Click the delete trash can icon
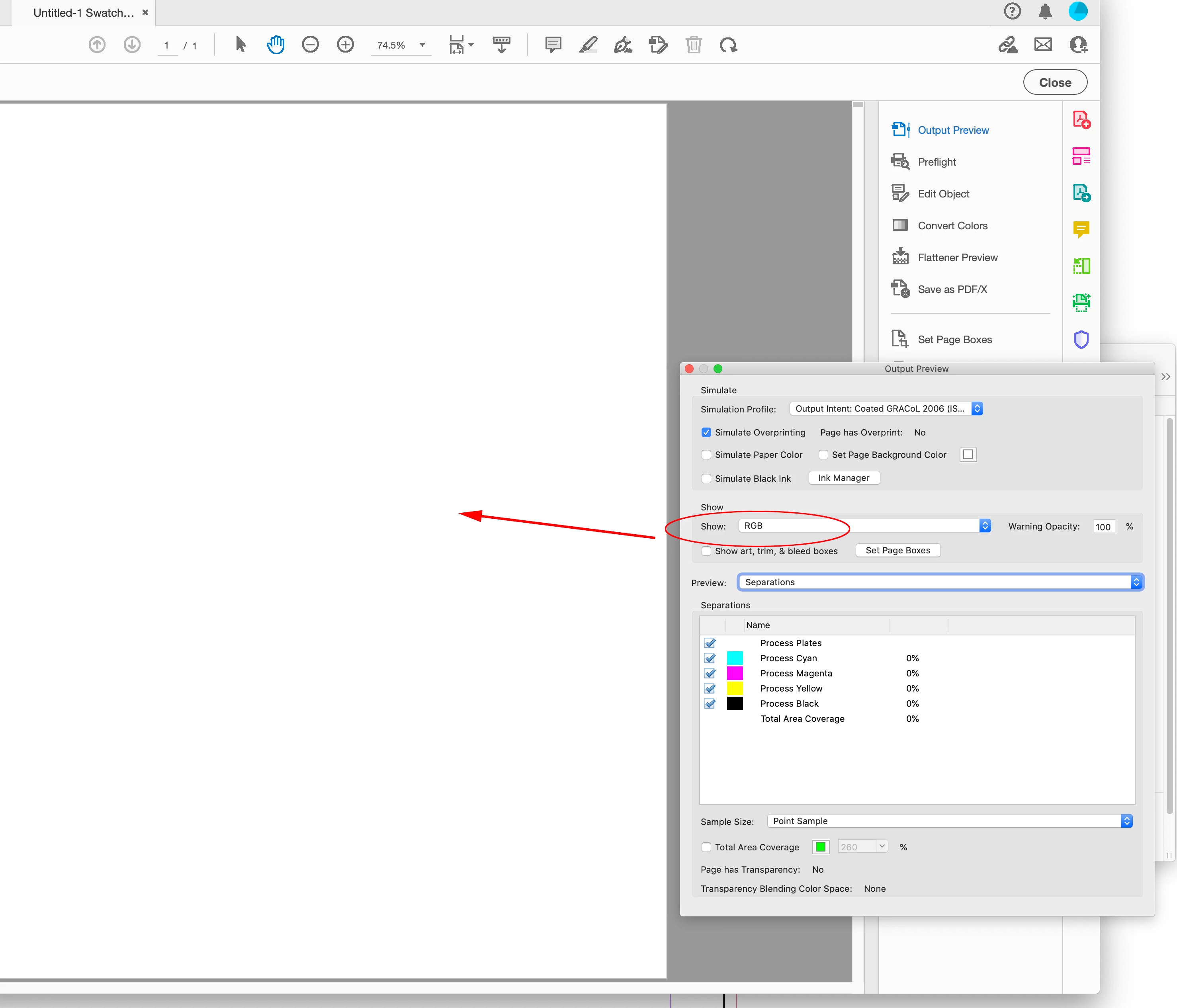 click(x=694, y=44)
